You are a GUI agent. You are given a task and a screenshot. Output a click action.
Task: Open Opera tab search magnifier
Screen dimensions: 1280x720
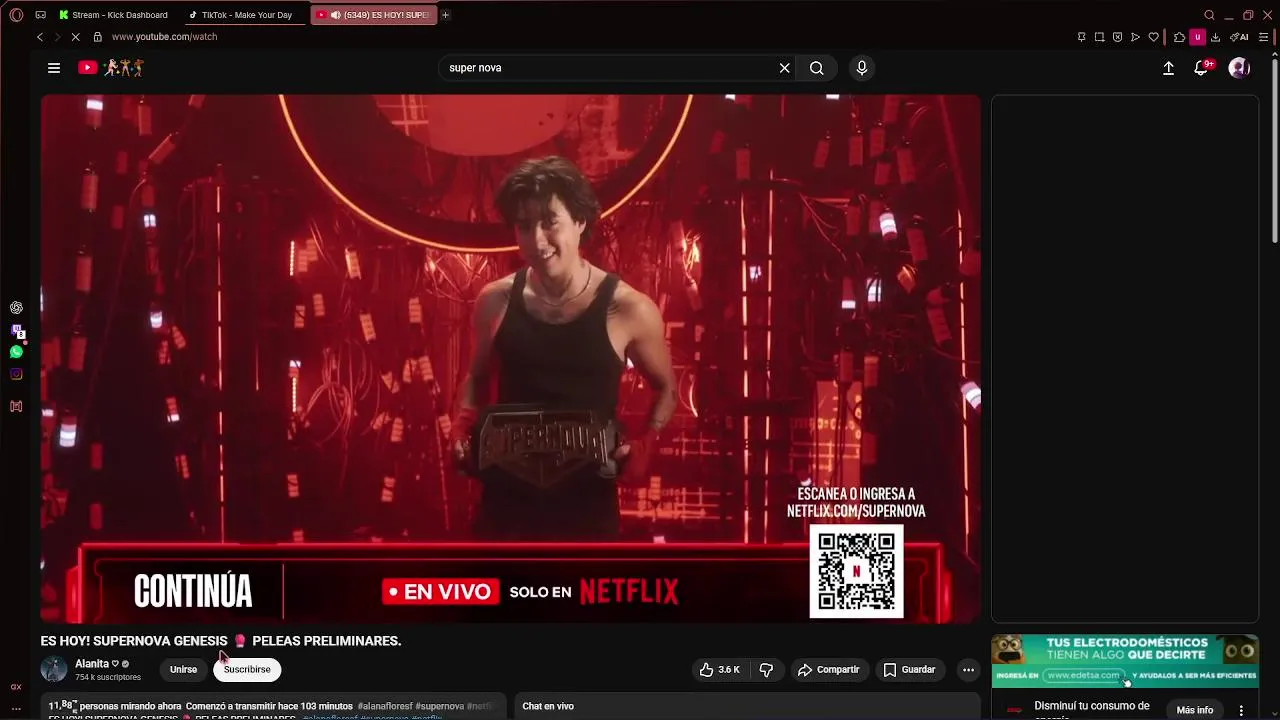tap(1209, 15)
